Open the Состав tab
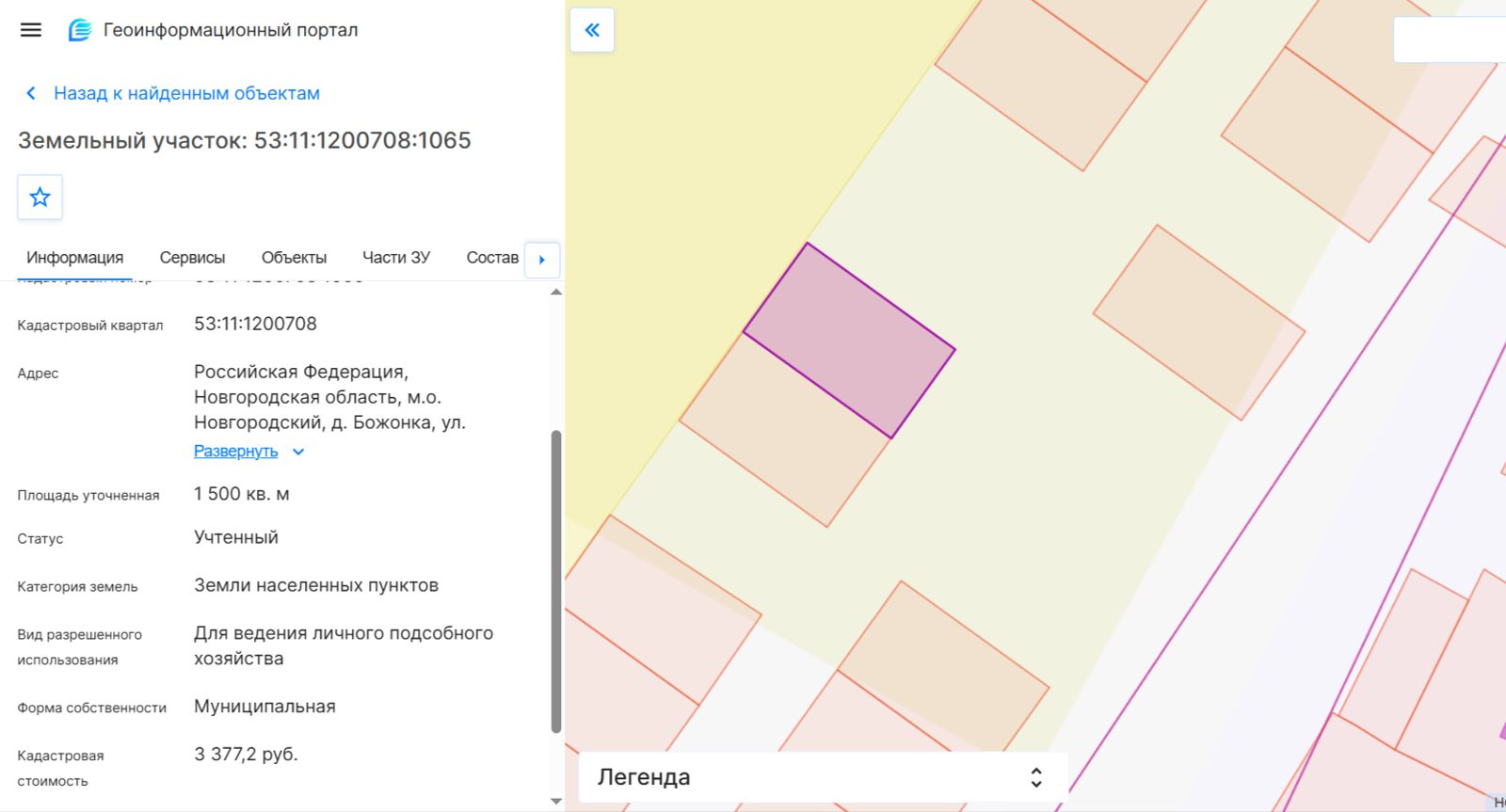Screen dimensions: 1506x812 point(492,258)
